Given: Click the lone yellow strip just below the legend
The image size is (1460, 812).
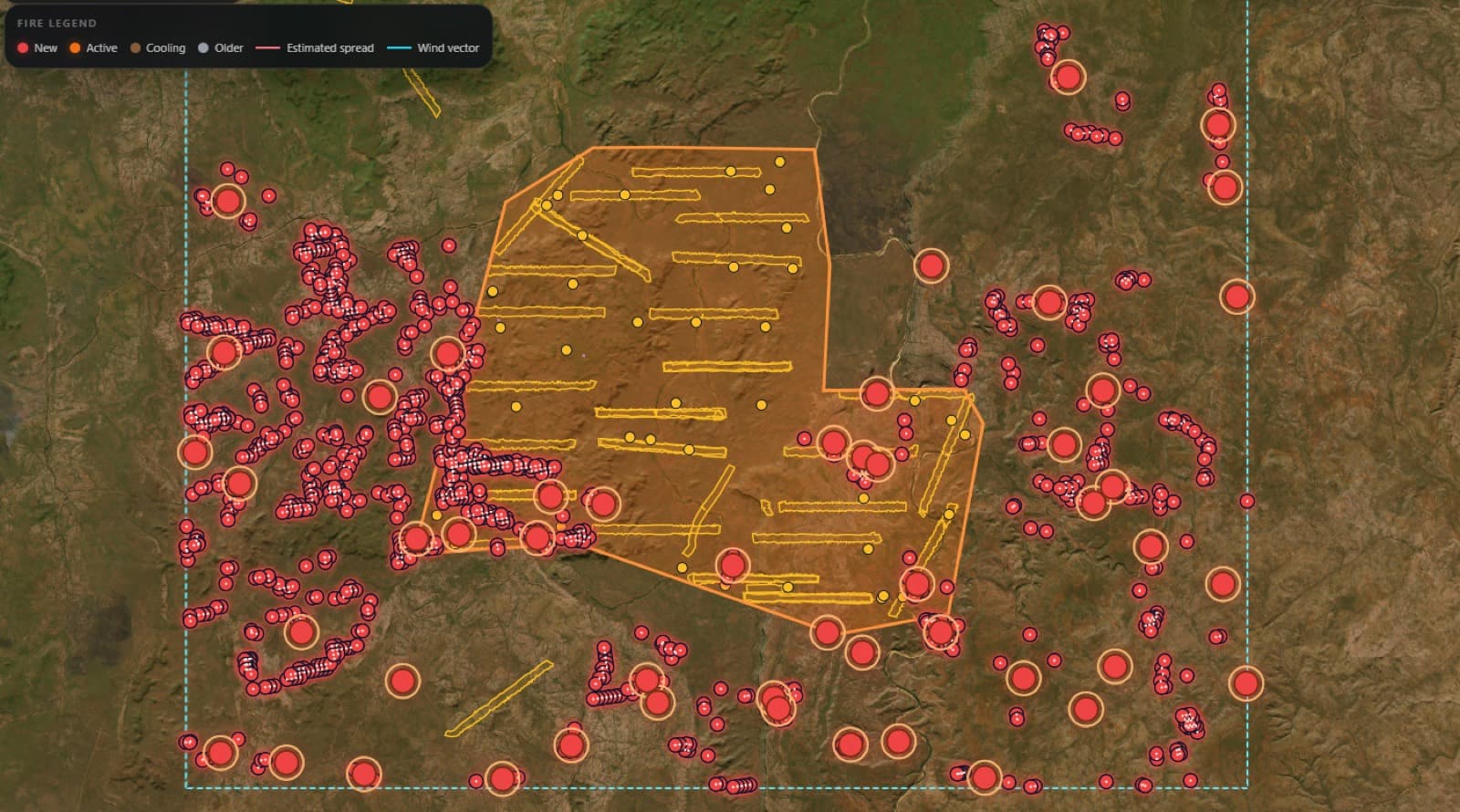Looking at the screenshot, I should [x=423, y=92].
